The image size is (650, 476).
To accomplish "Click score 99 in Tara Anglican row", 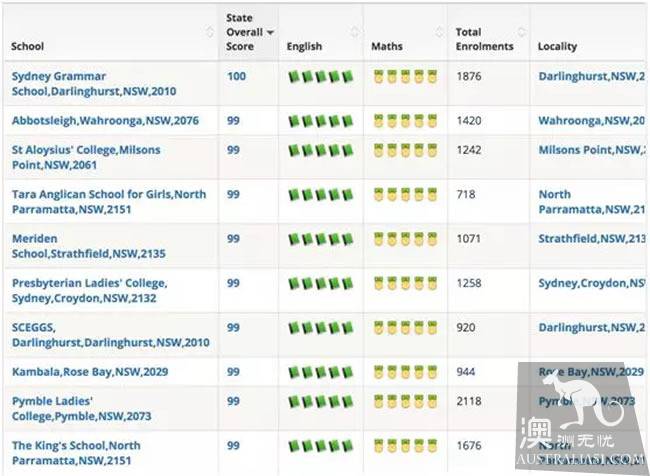I will coord(233,194).
